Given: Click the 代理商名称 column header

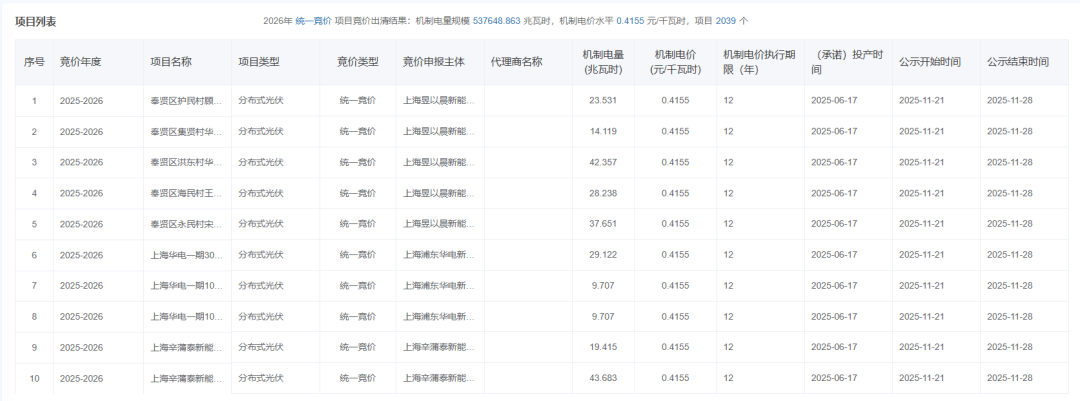Looking at the screenshot, I should [516, 62].
